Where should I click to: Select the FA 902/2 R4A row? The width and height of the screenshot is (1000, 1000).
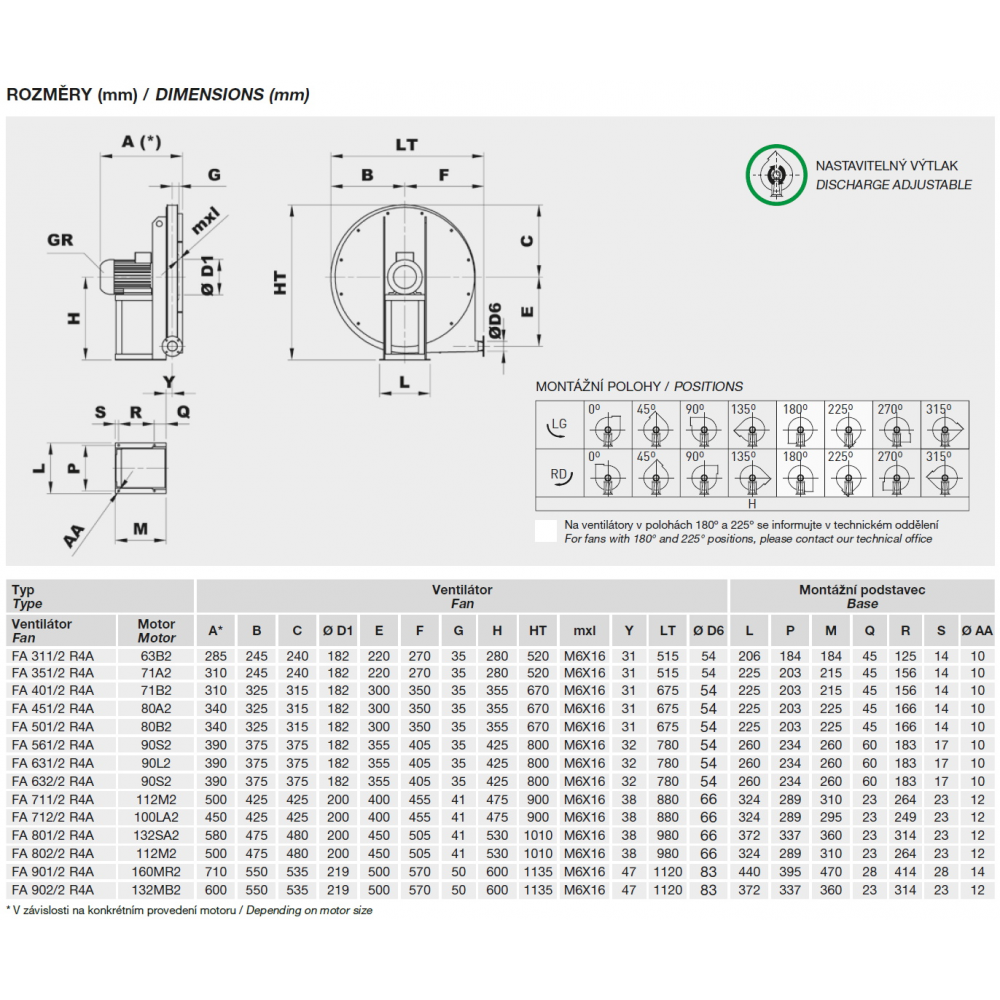[500, 890]
